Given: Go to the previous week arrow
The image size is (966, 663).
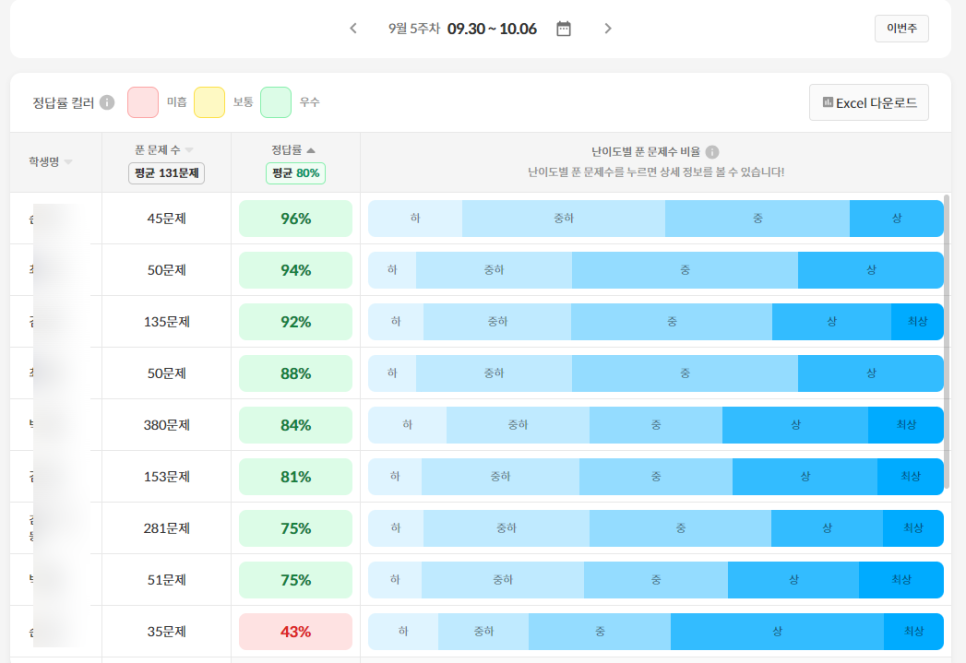Looking at the screenshot, I should [x=353, y=28].
